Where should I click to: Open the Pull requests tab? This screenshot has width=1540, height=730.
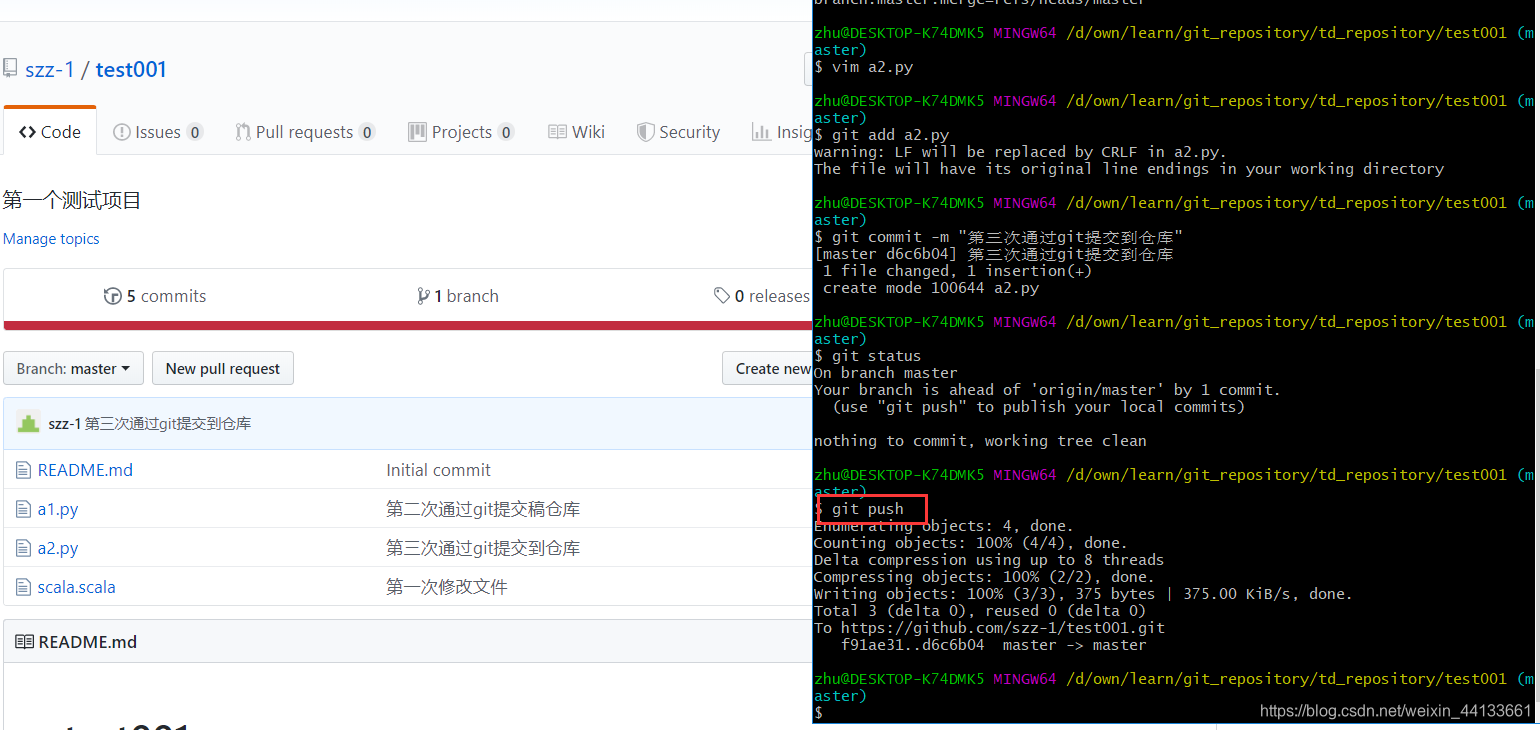point(305,132)
